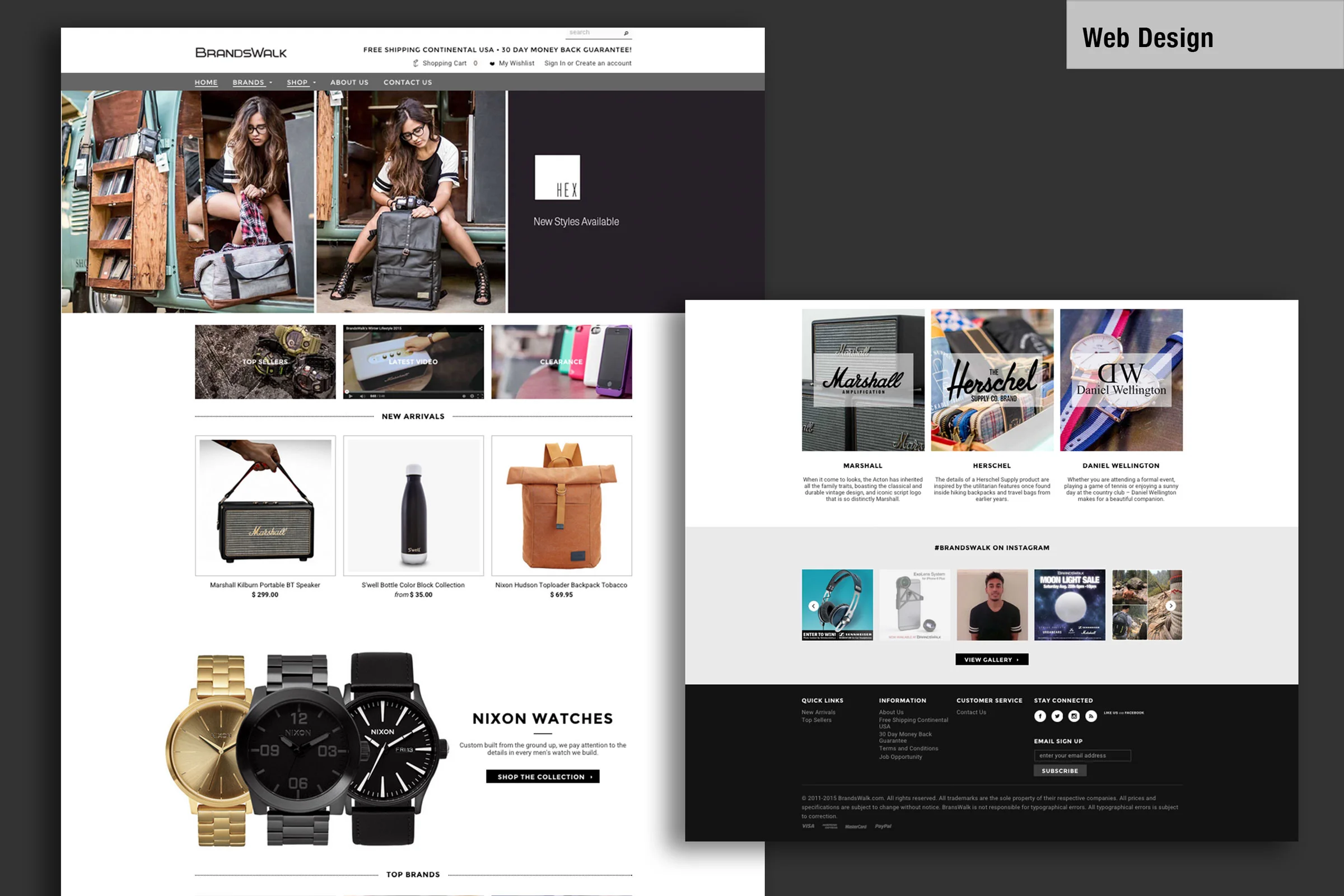The image size is (1344, 896).
Task: Select the HOME menu item
Action: coord(206,82)
